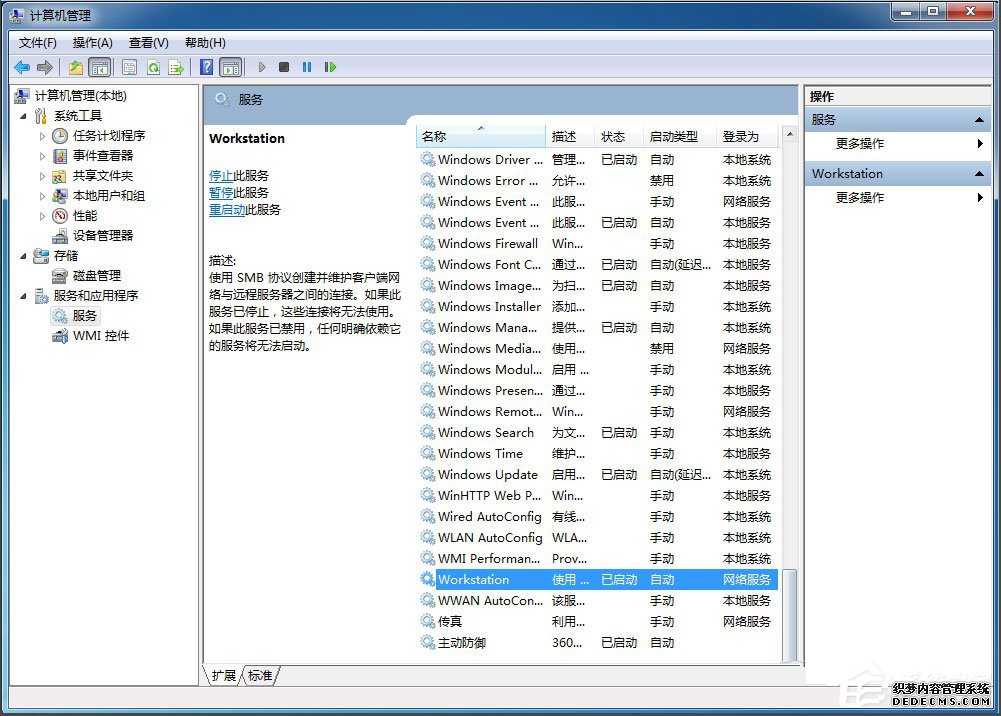Switch to the 标准 tab
Image resolution: width=1001 pixels, height=716 pixels.
point(260,675)
